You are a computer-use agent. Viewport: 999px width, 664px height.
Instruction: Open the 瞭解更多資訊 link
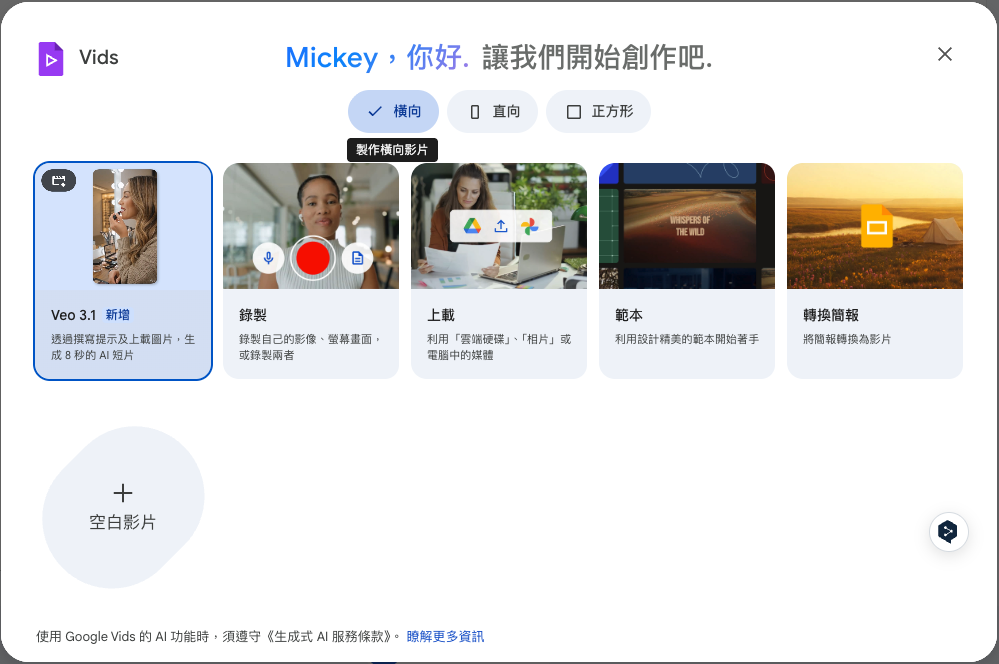[x=443, y=636]
